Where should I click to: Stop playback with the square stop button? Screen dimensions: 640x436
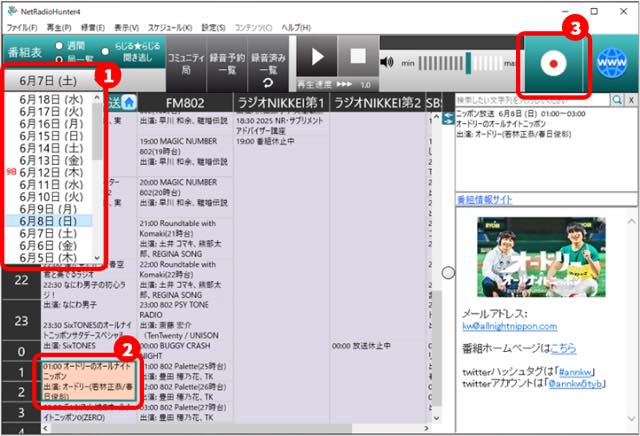358,56
